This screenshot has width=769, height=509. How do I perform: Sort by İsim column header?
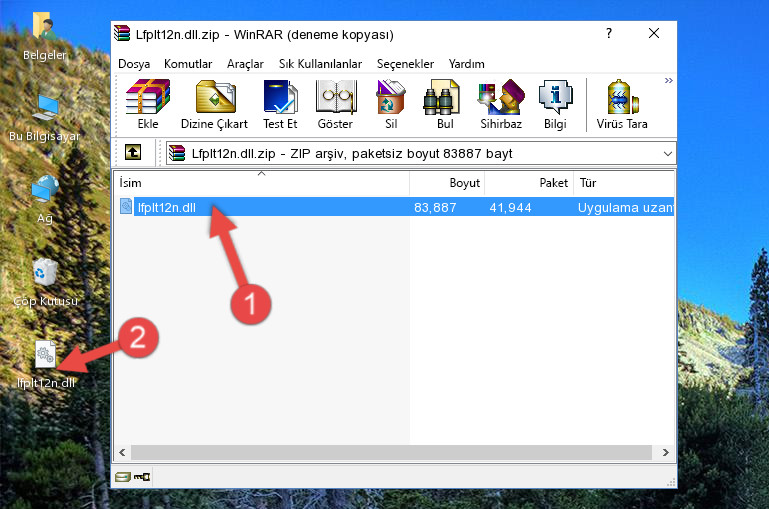point(262,182)
